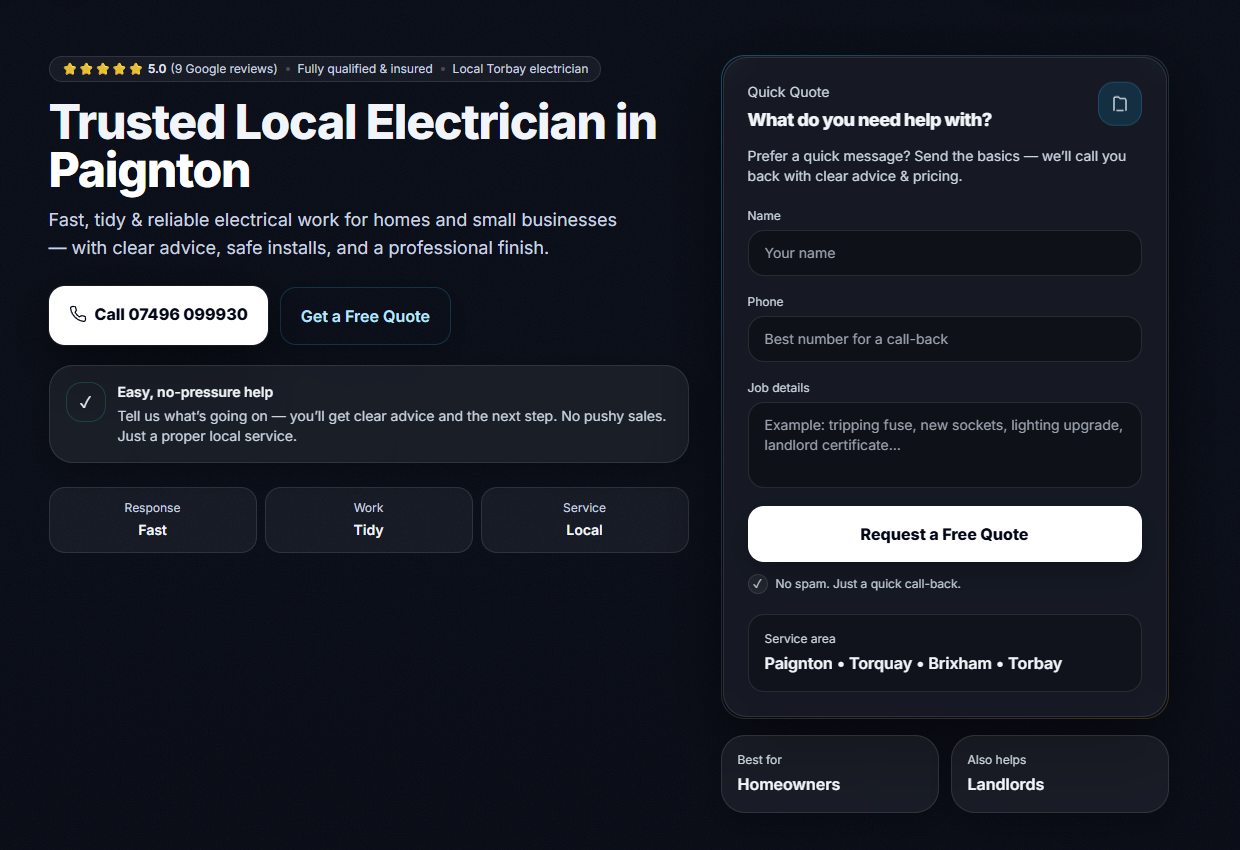
Task: Focus the Your name input field
Action: point(944,253)
